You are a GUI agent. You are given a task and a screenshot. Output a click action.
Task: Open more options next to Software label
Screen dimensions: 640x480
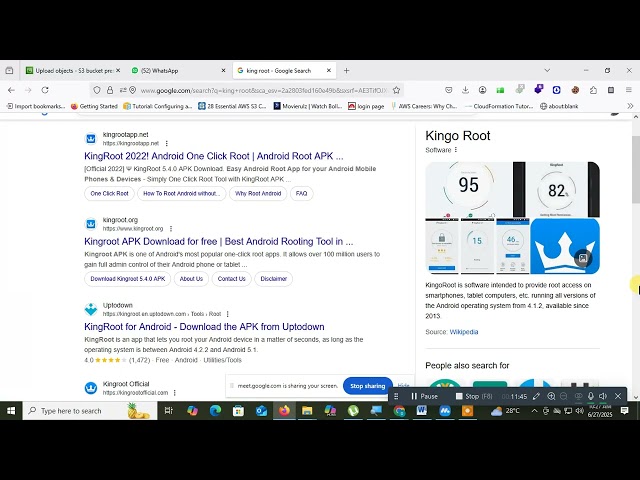pyautogui.click(x=456, y=150)
